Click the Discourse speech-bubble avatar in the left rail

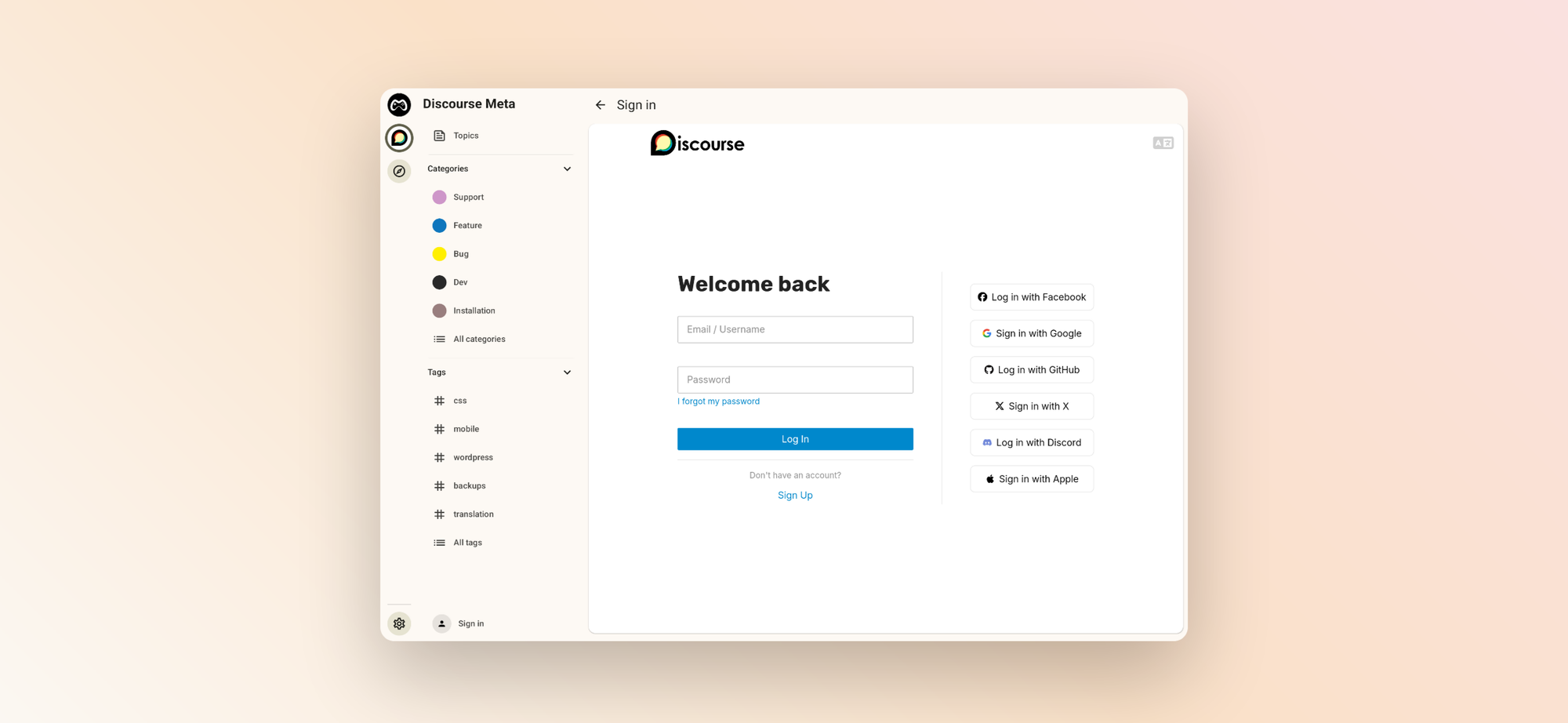click(399, 136)
